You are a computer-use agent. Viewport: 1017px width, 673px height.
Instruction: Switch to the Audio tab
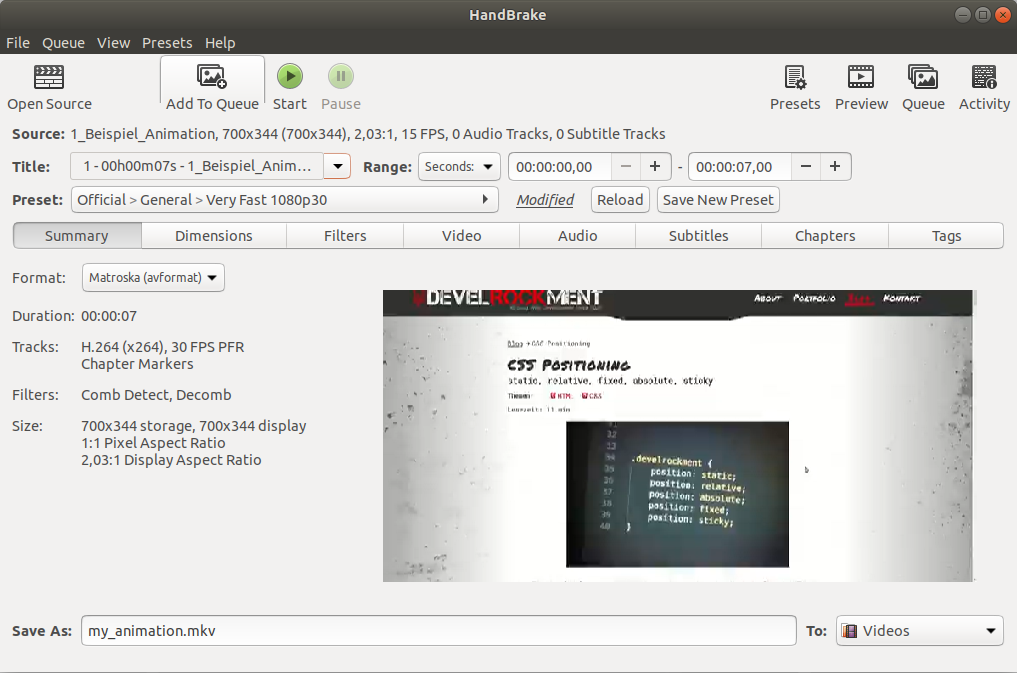pos(577,236)
